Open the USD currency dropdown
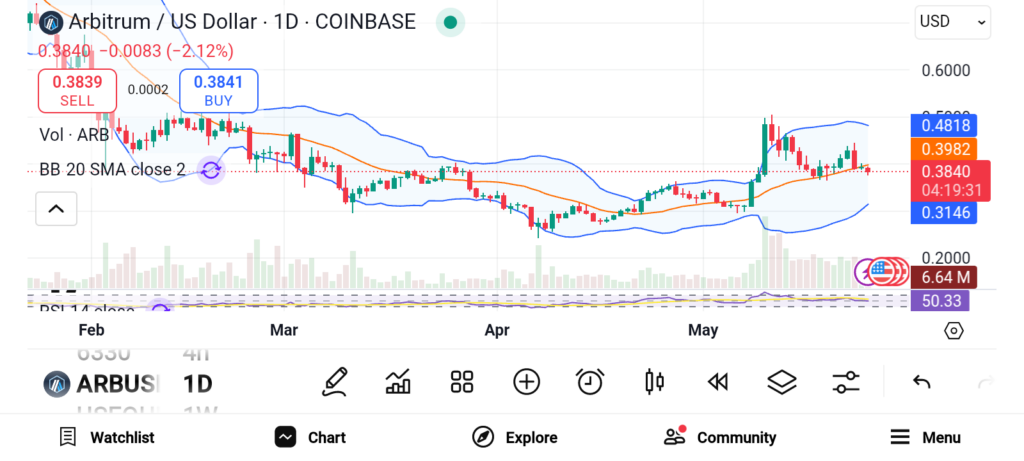The height and width of the screenshot is (461, 1024). pyautogui.click(x=953, y=22)
